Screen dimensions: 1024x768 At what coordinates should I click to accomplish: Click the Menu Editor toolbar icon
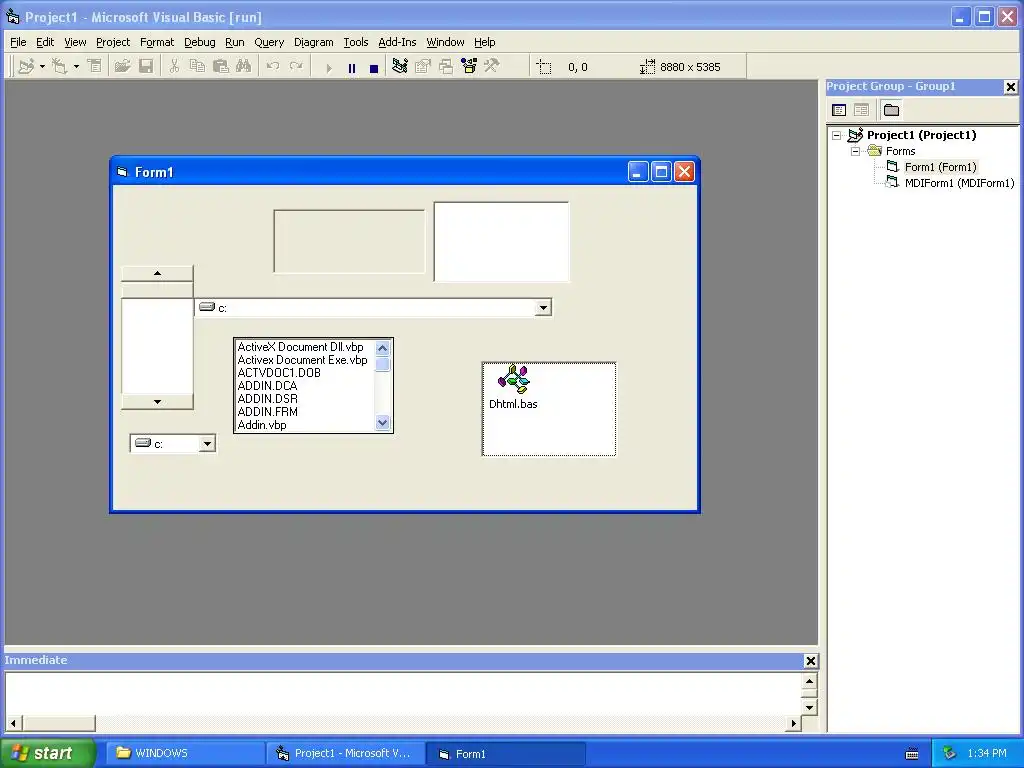click(95, 67)
